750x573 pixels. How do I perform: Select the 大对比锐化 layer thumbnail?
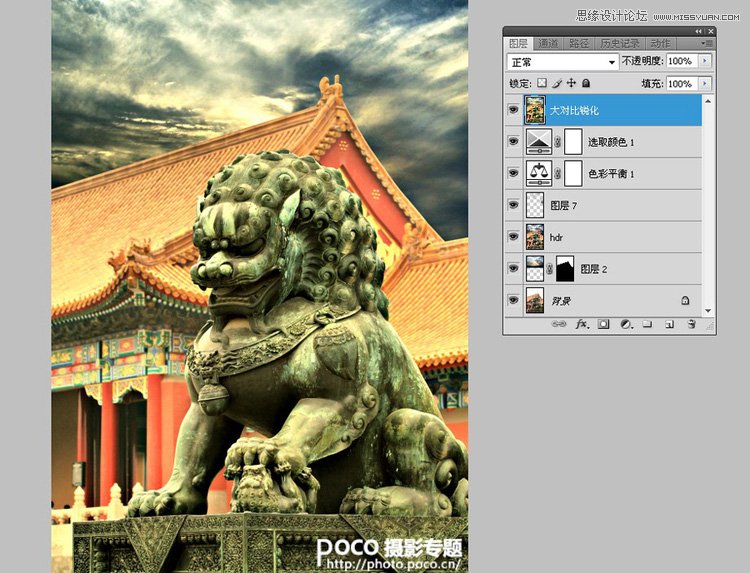tap(535, 110)
